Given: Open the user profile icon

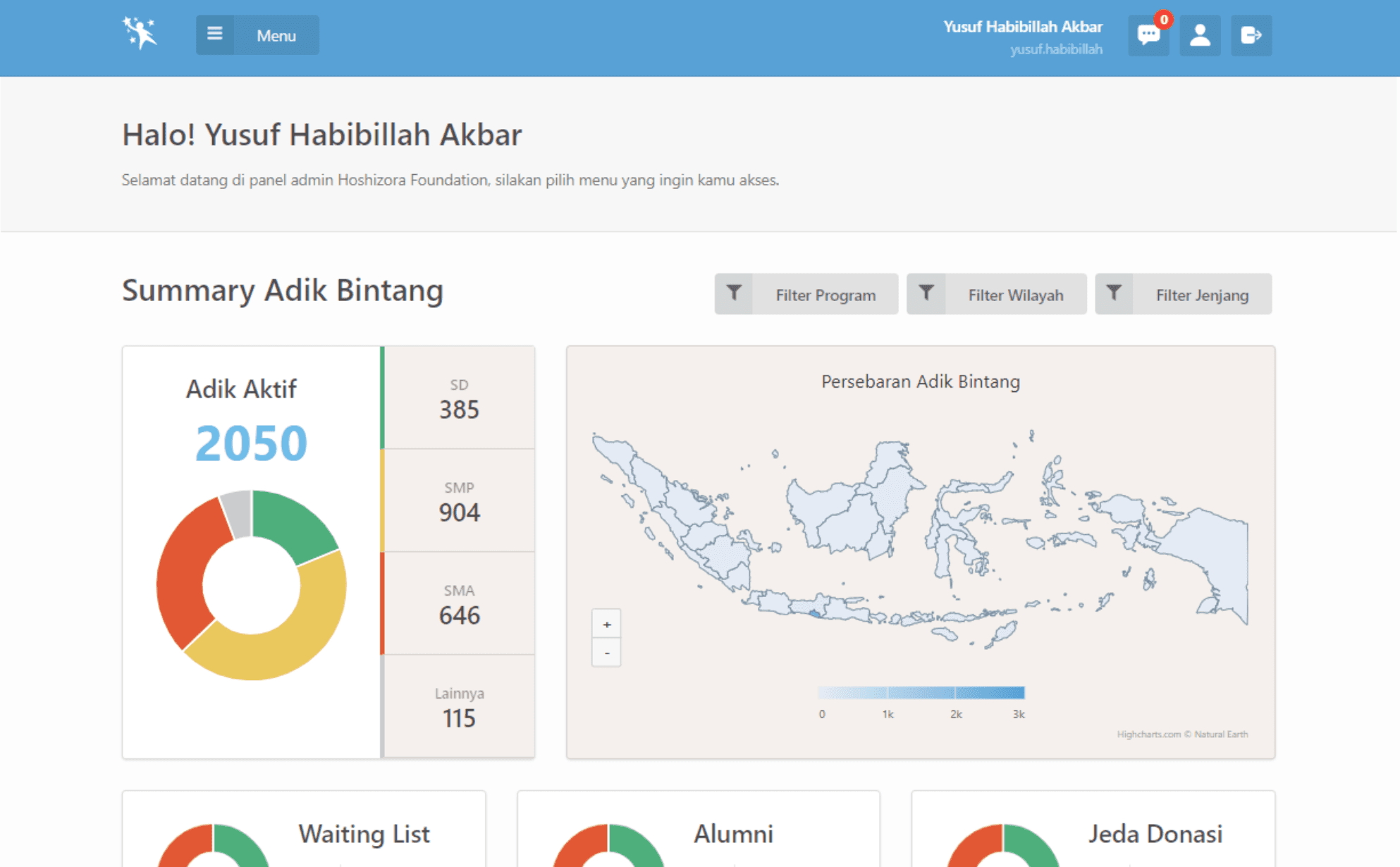Looking at the screenshot, I should (x=1200, y=35).
